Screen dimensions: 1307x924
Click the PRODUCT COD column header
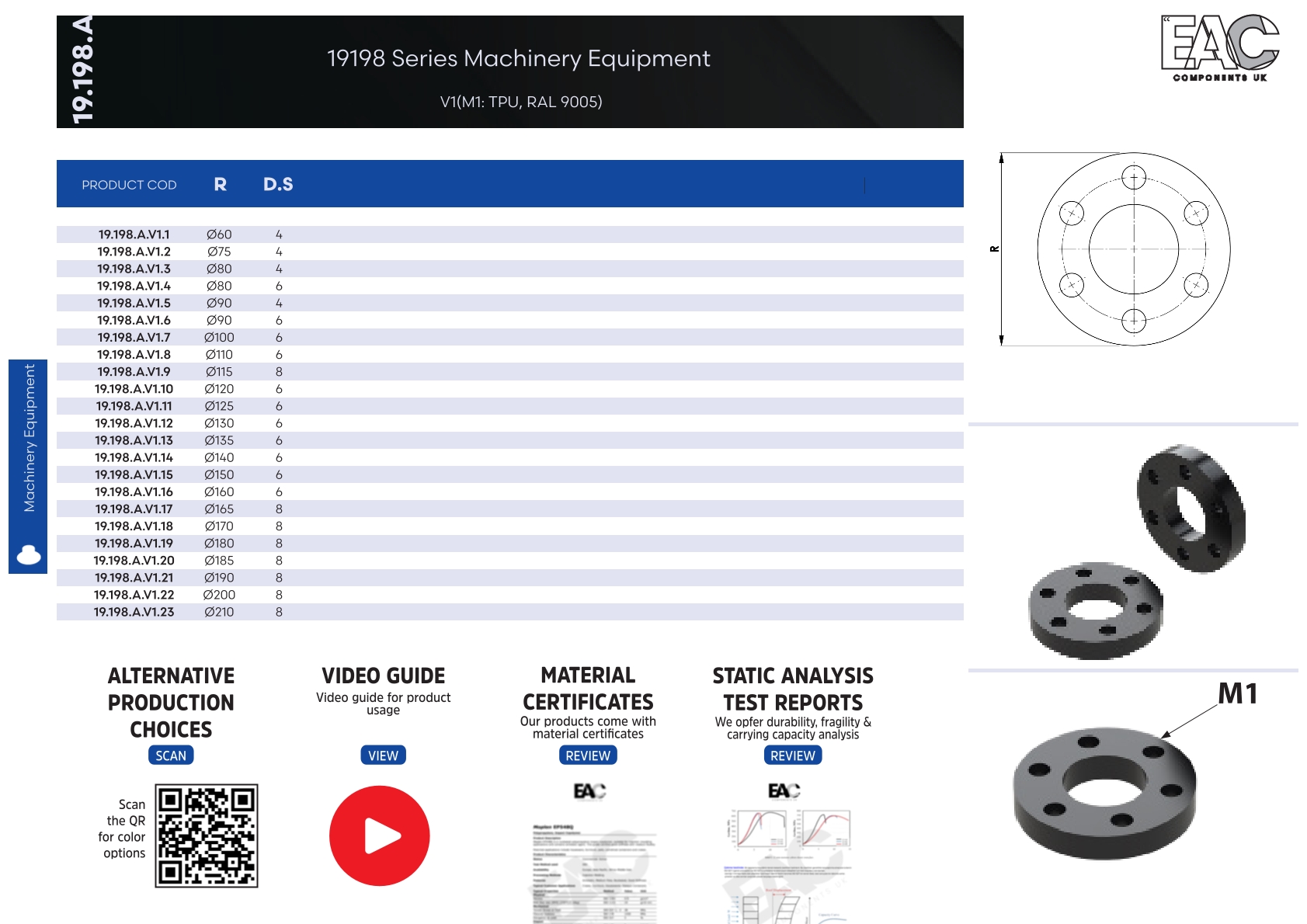tap(129, 185)
